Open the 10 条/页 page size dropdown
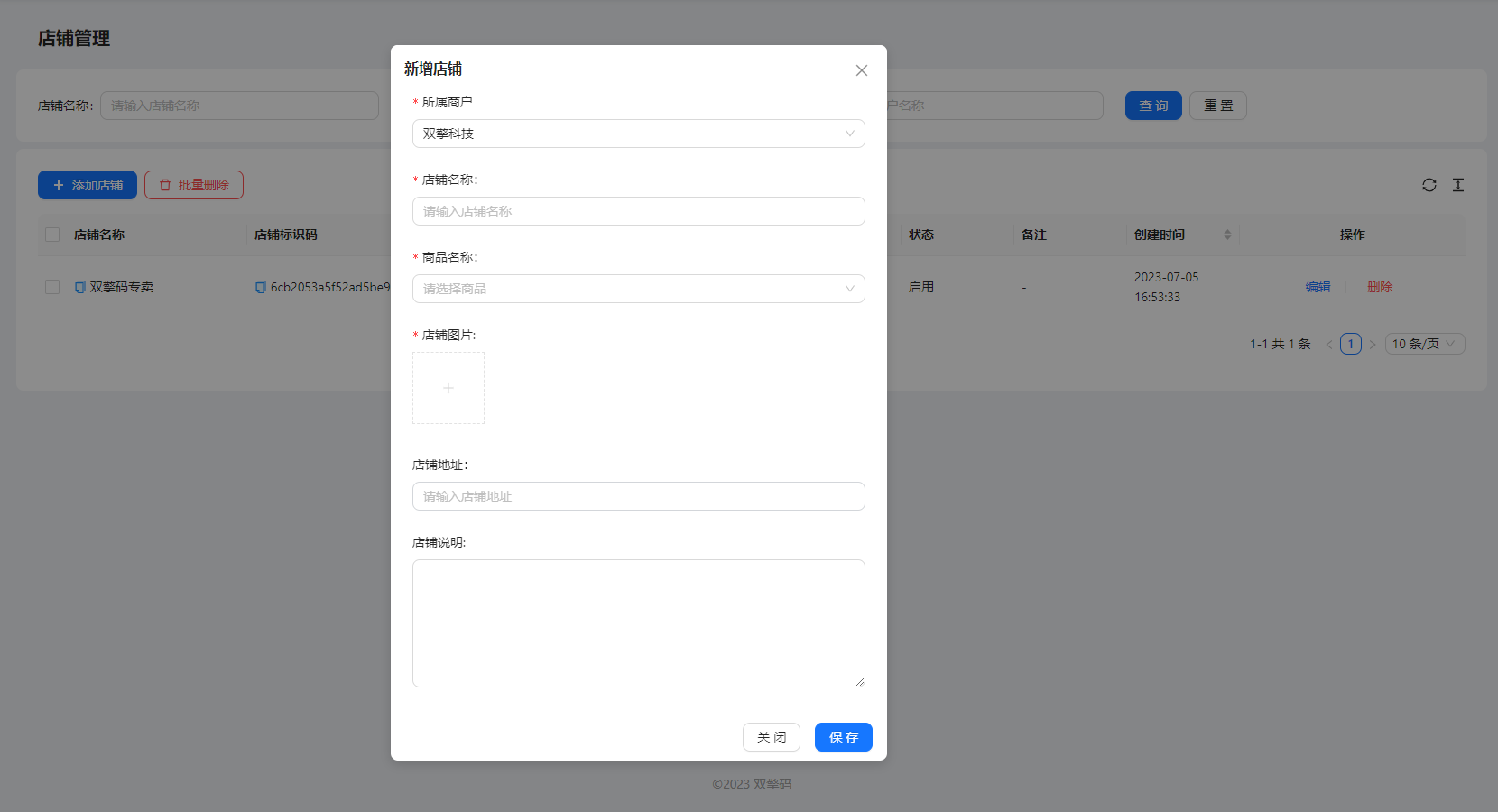 (1425, 344)
